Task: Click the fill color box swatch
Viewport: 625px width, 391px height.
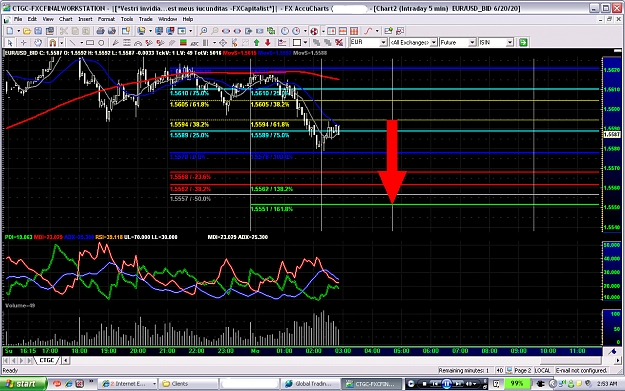Action: click(x=297, y=42)
